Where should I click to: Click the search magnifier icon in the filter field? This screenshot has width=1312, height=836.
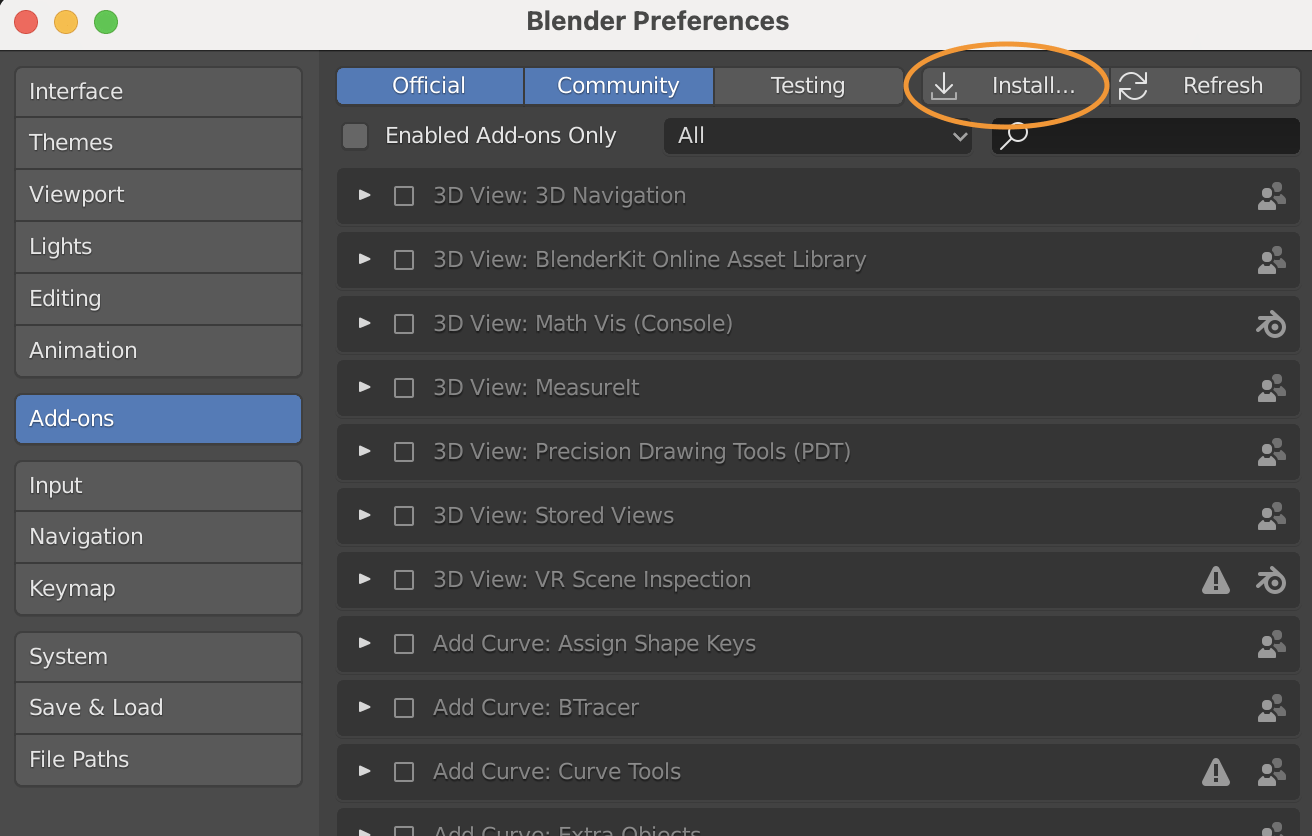[1014, 136]
